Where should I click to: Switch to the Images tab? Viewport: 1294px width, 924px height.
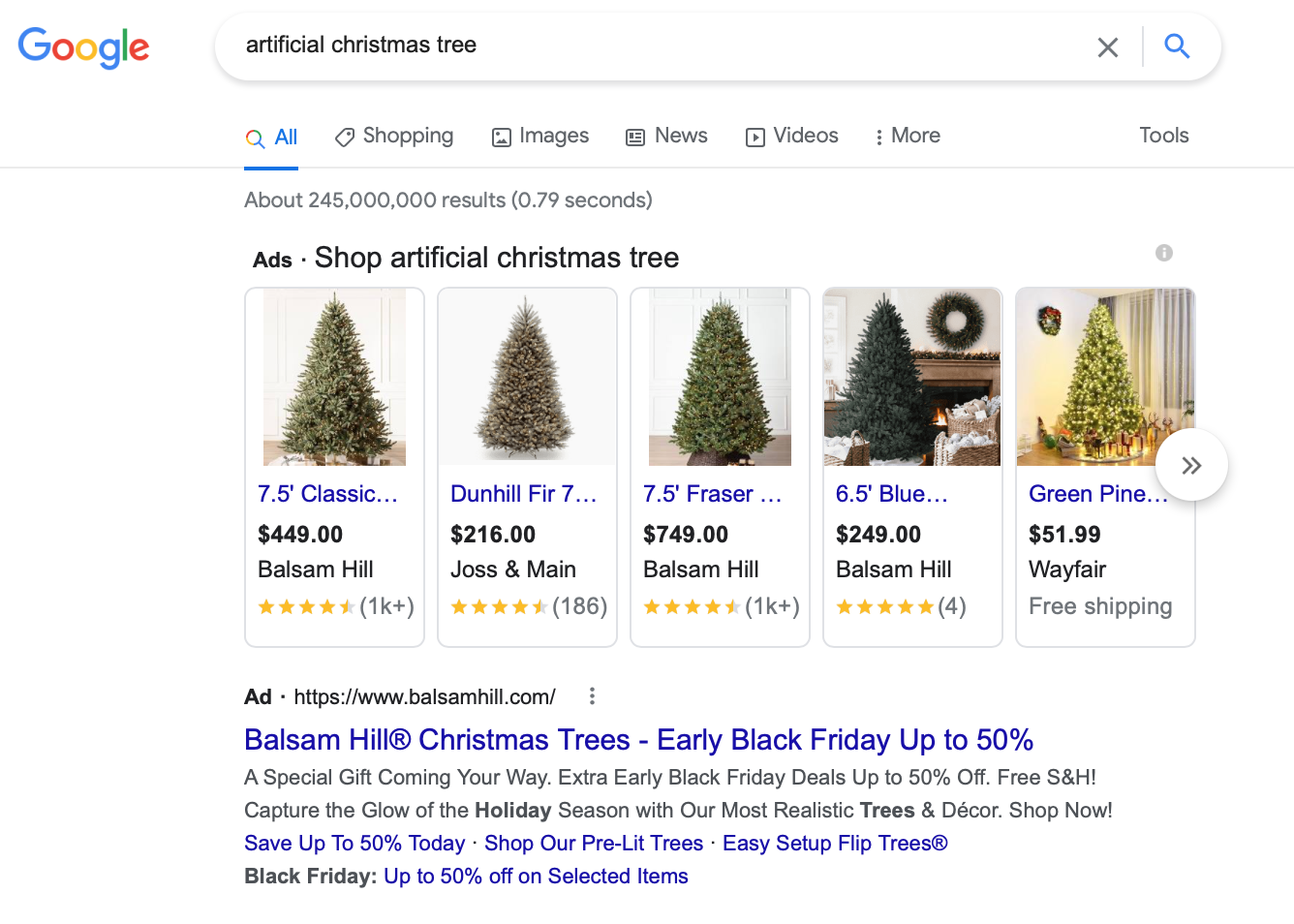tap(540, 137)
